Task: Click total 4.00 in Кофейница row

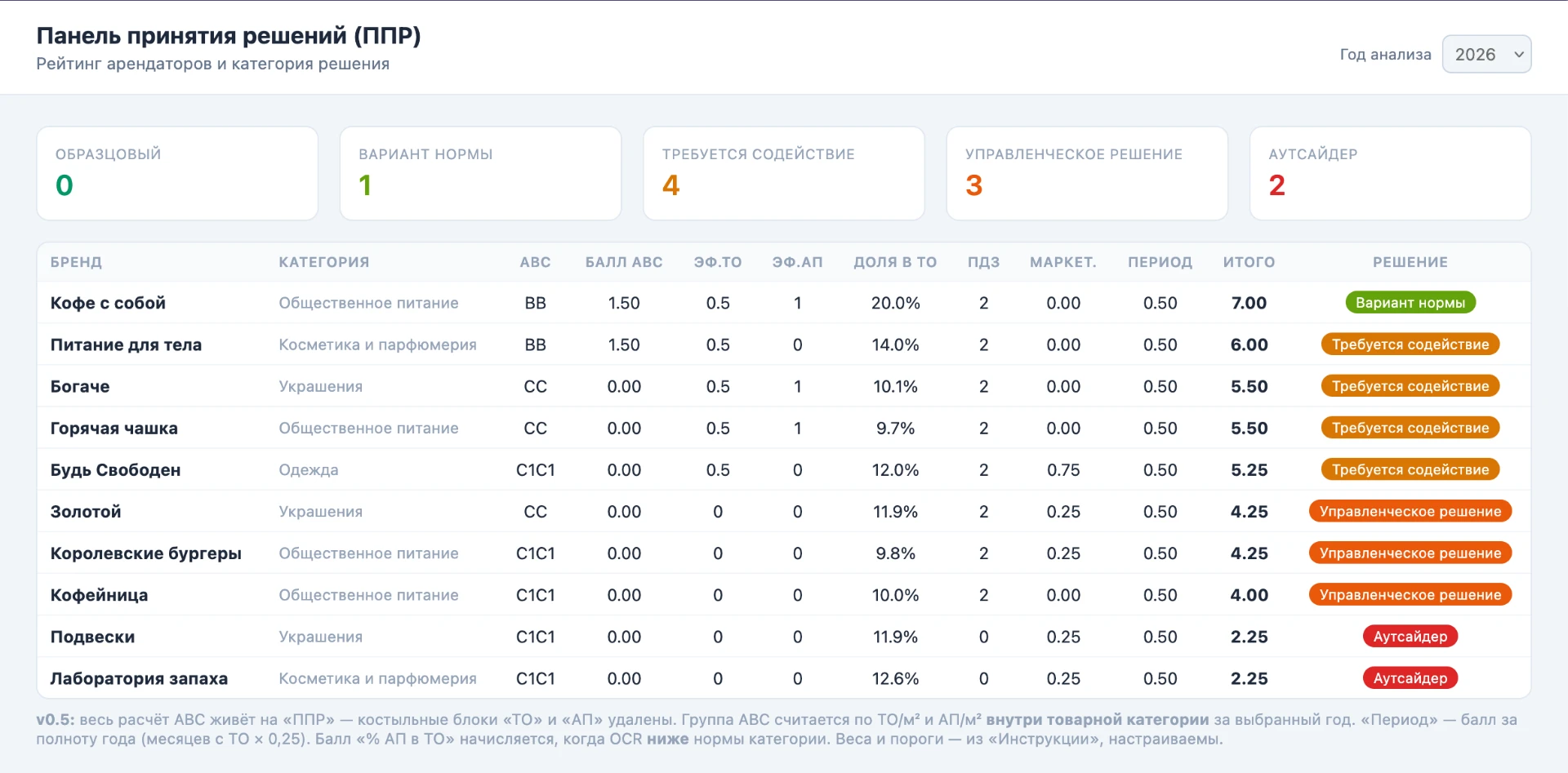Action: pyautogui.click(x=1249, y=595)
